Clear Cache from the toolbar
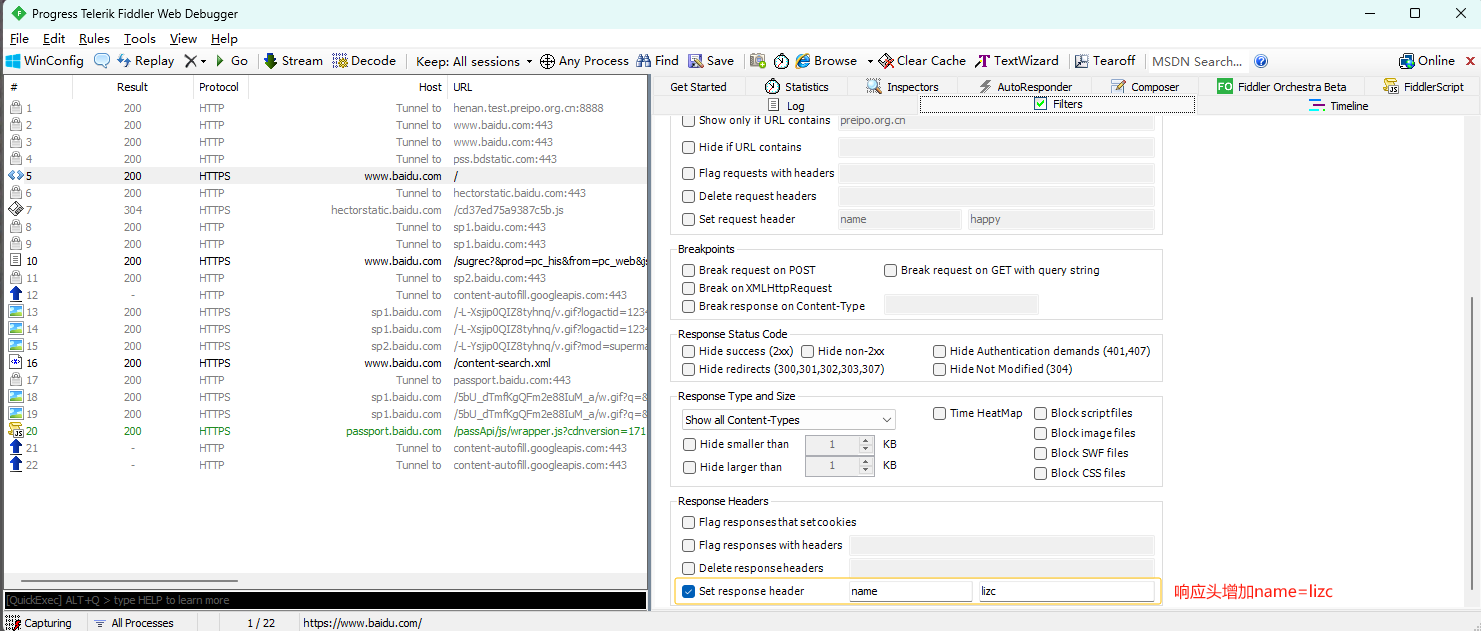The width and height of the screenshot is (1481, 631). point(922,61)
